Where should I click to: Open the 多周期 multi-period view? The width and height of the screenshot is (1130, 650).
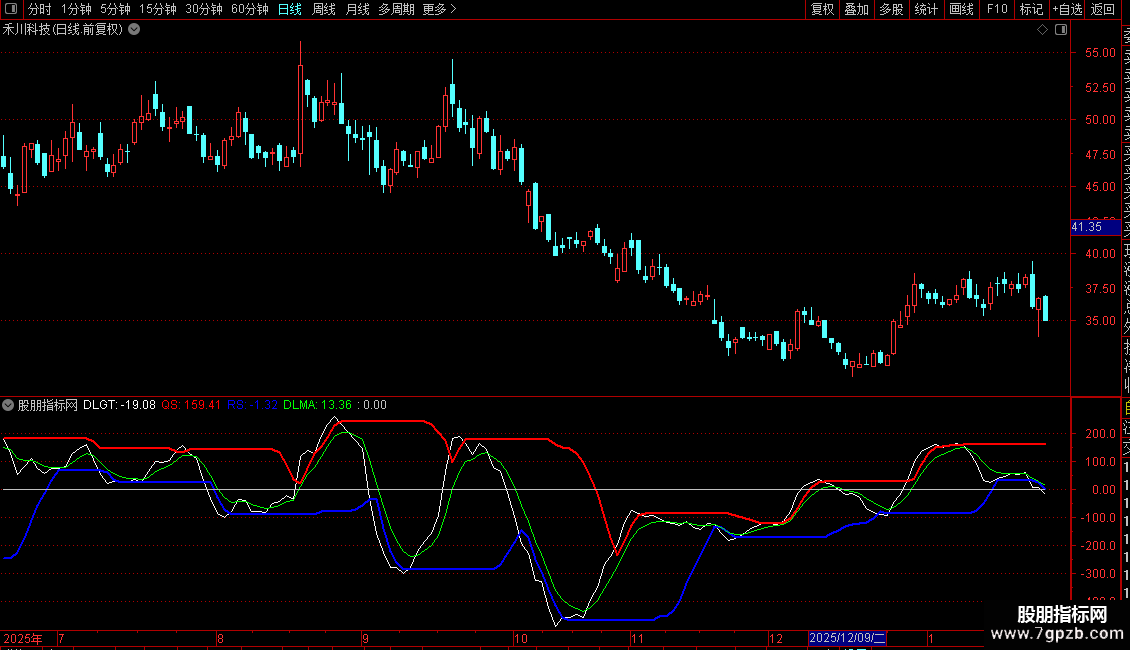(396, 9)
